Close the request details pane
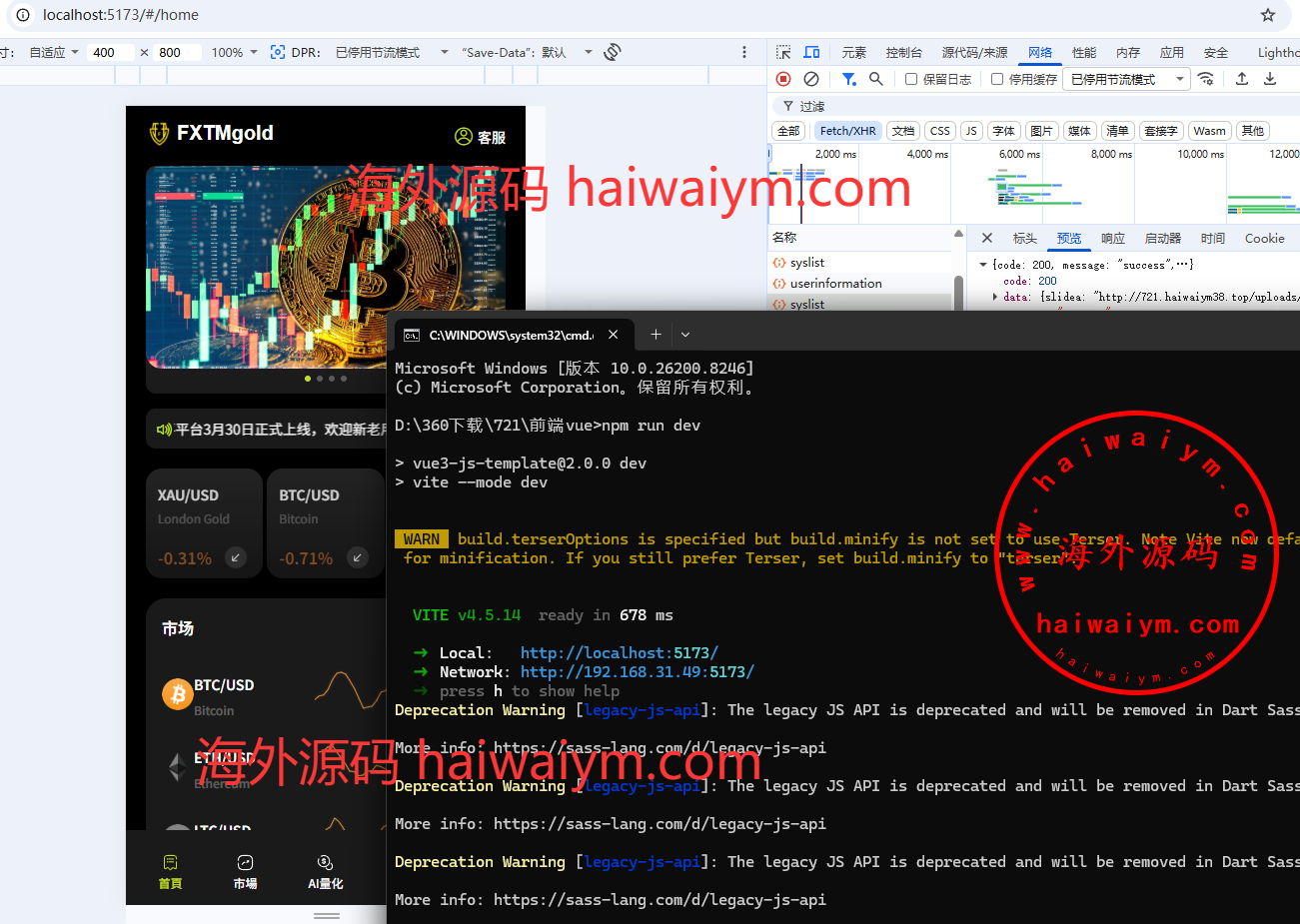Viewport: 1300px width, 924px height. tap(987, 238)
